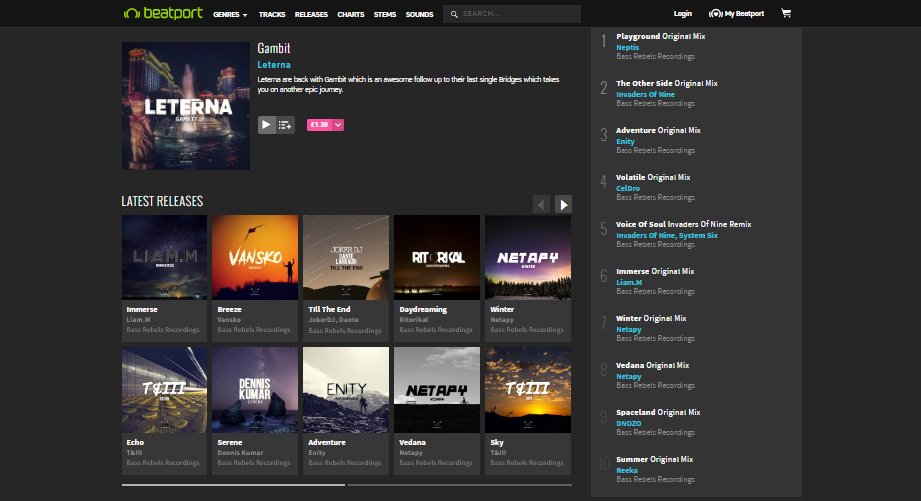This screenshot has height=501, width=921.
Task: Open the £1.30 price dropdown arrow
Action: coord(338,125)
